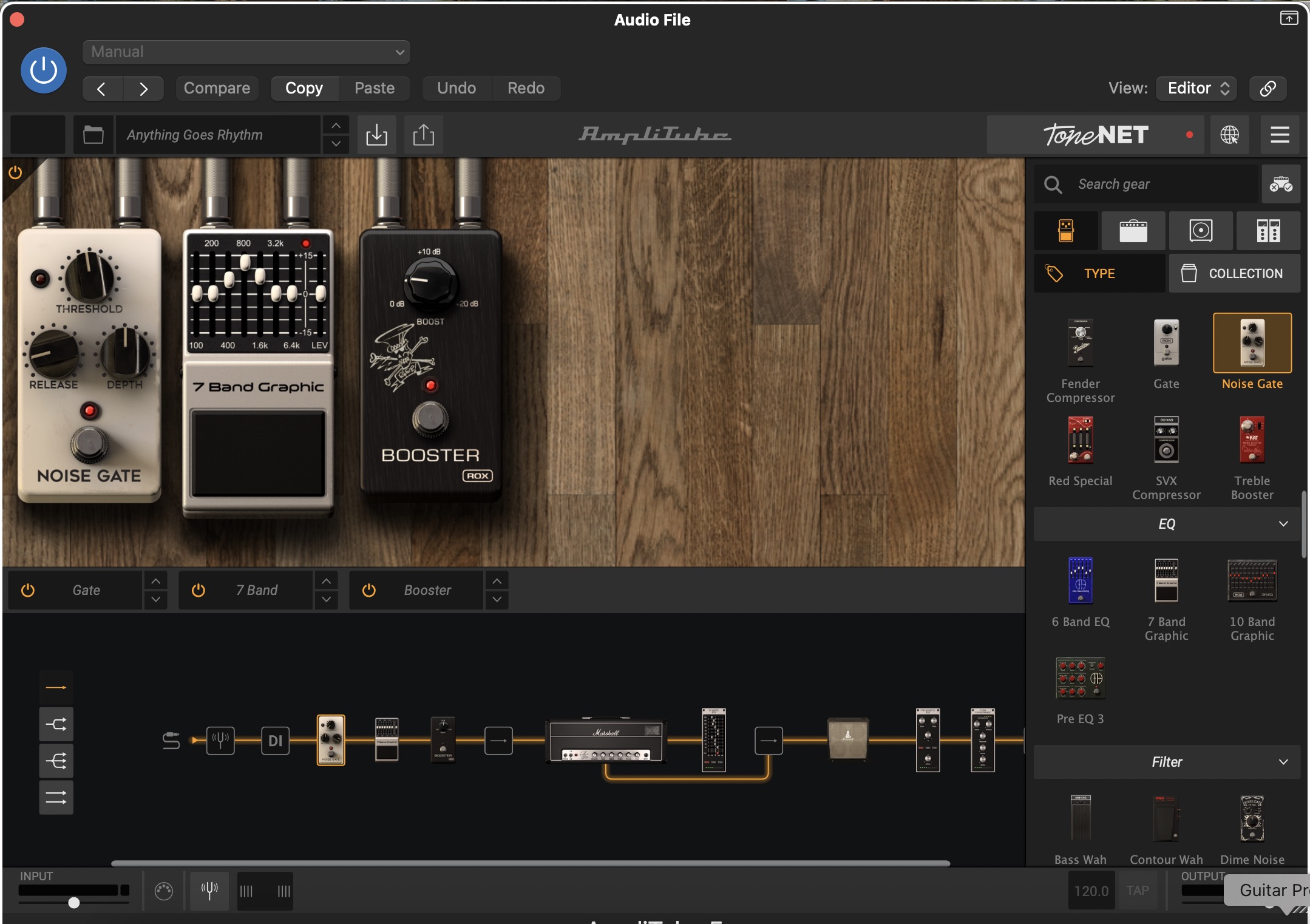
Task: Collapse the EQ category section
Action: click(x=1167, y=524)
